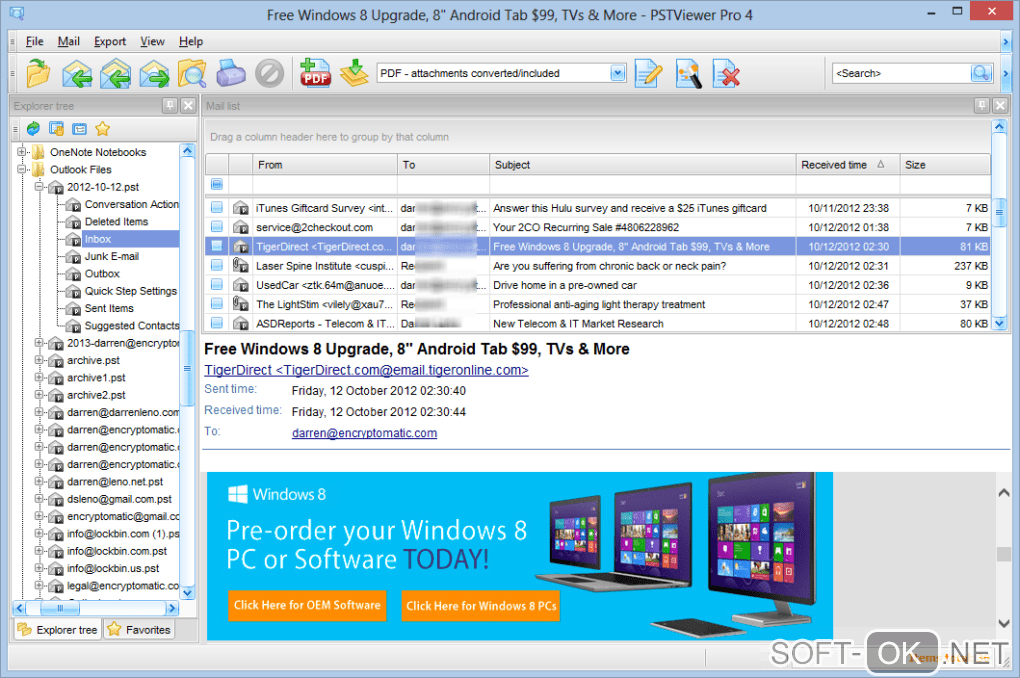Click into the Search input field

902,73
